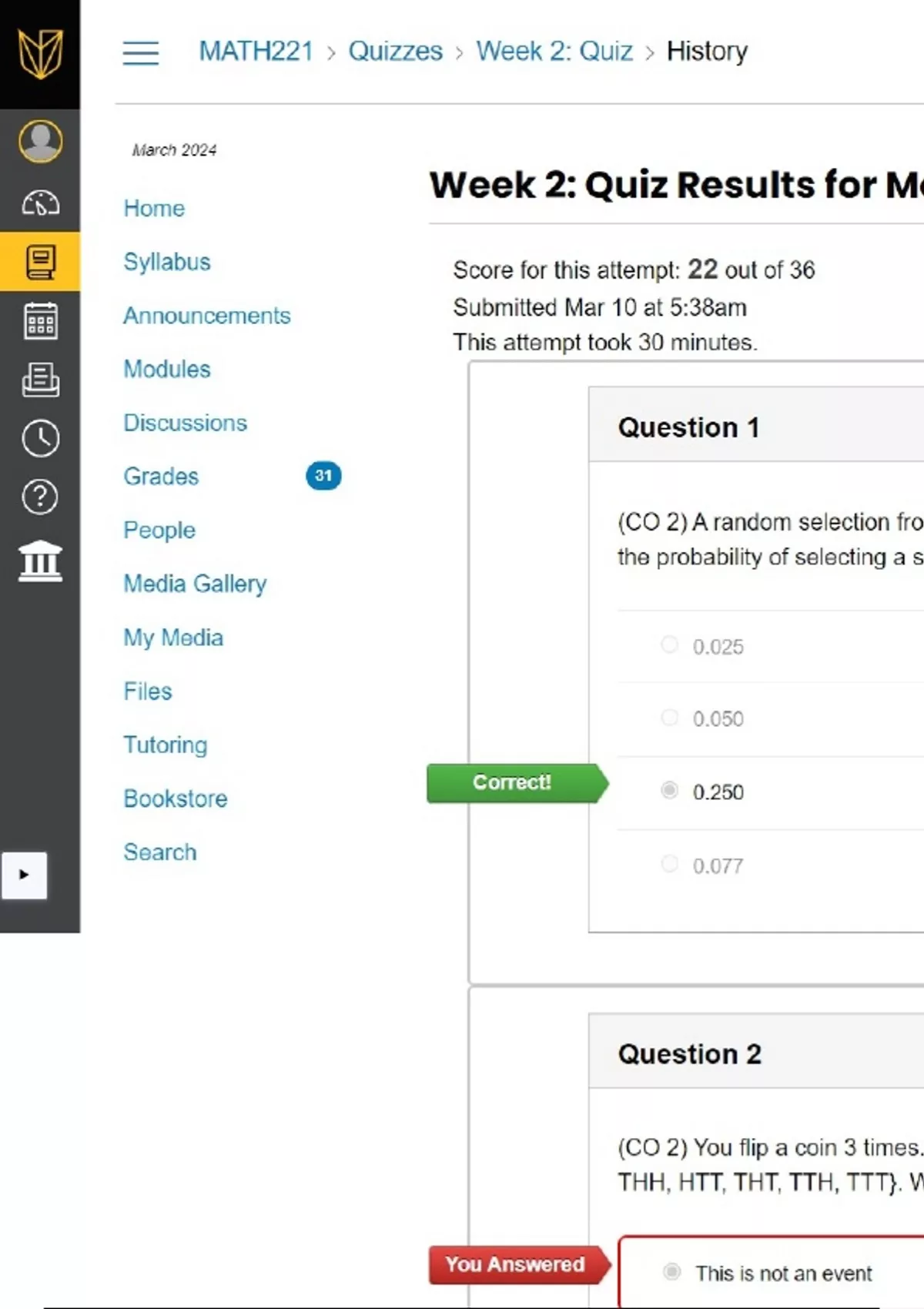Open the History clock icon
The height and width of the screenshot is (1309, 924).
pos(40,438)
